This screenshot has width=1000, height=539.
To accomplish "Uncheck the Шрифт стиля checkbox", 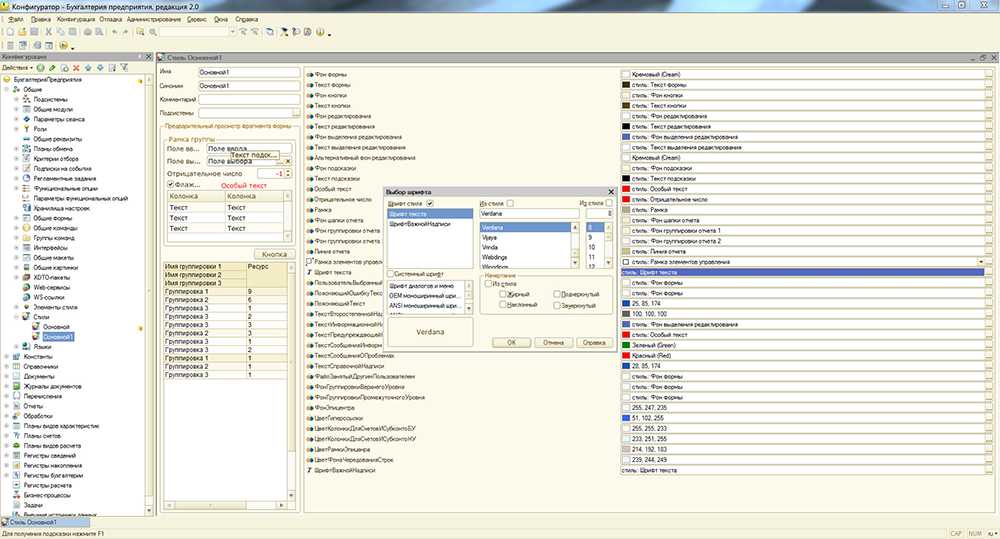I will point(430,204).
